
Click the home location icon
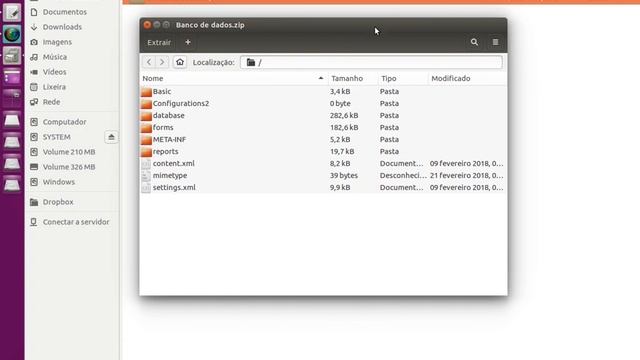[180, 62]
